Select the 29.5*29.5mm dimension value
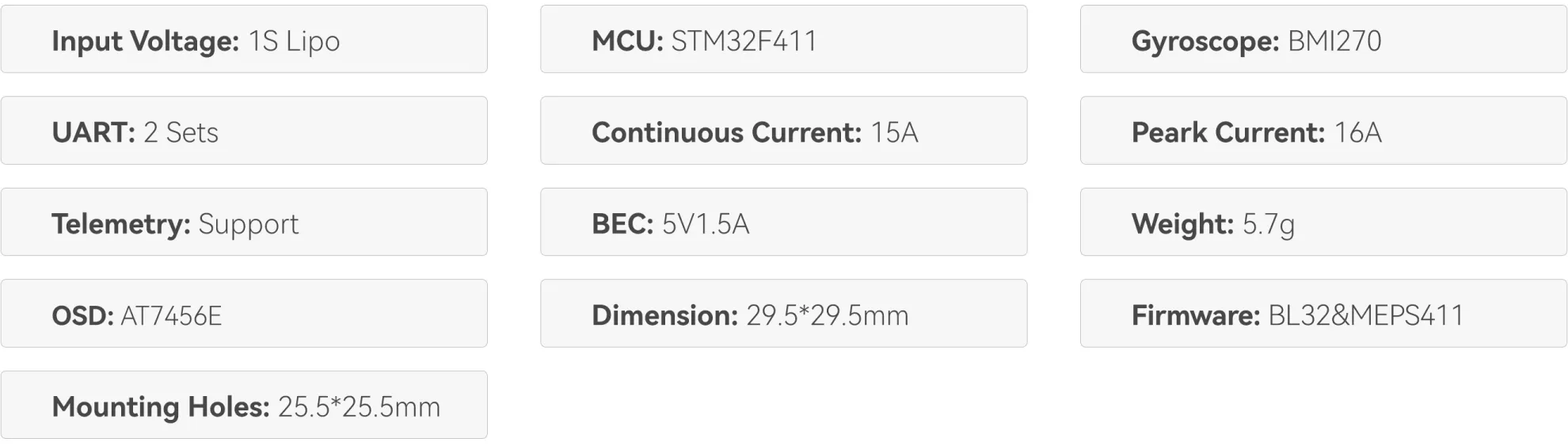Image resolution: width=1568 pixels, height=446 pixels. (828, 316)
